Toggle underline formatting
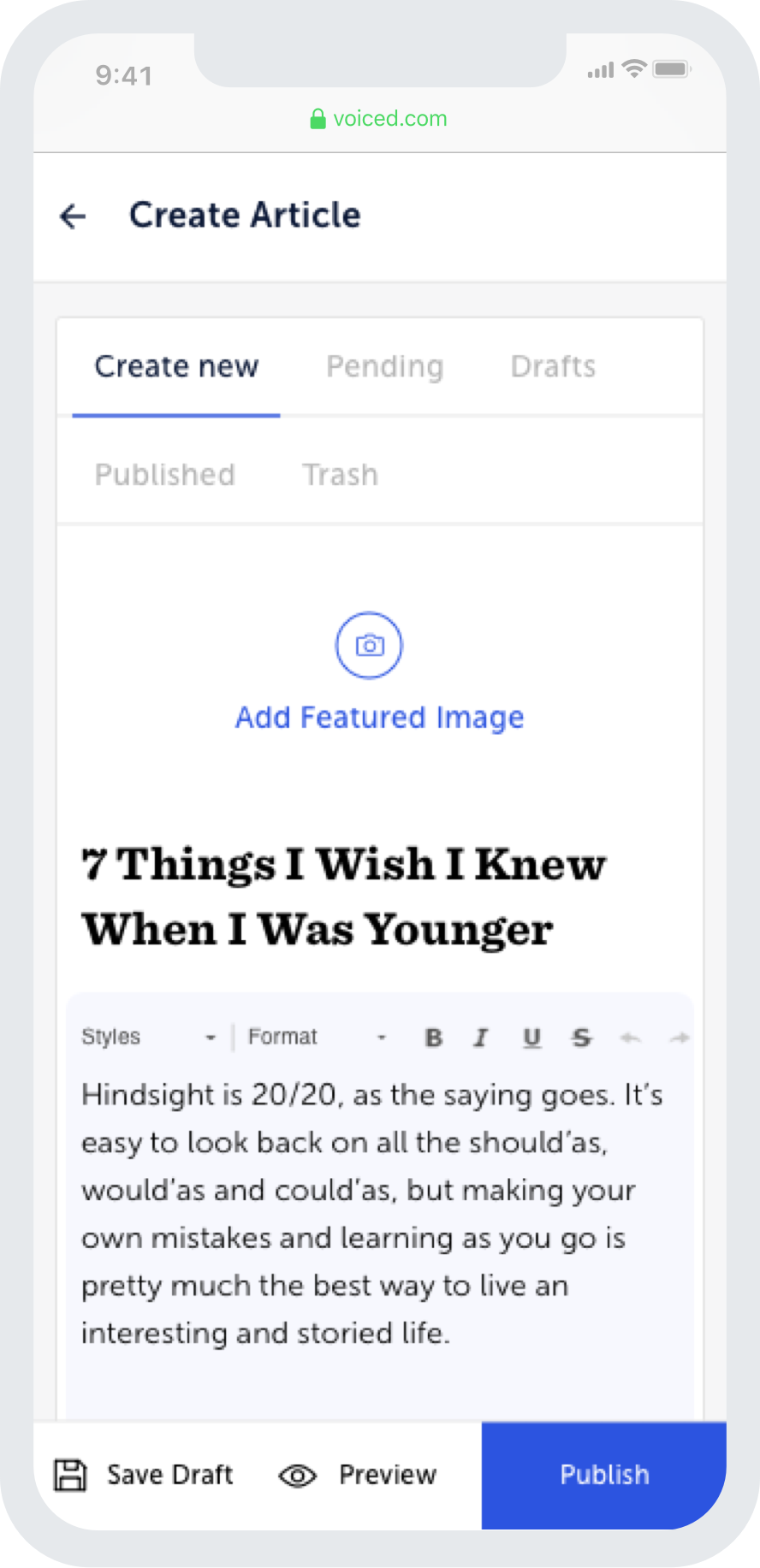Image resolution: width=760 pixels, height=1568 pixels. [x=531, y=1038]
